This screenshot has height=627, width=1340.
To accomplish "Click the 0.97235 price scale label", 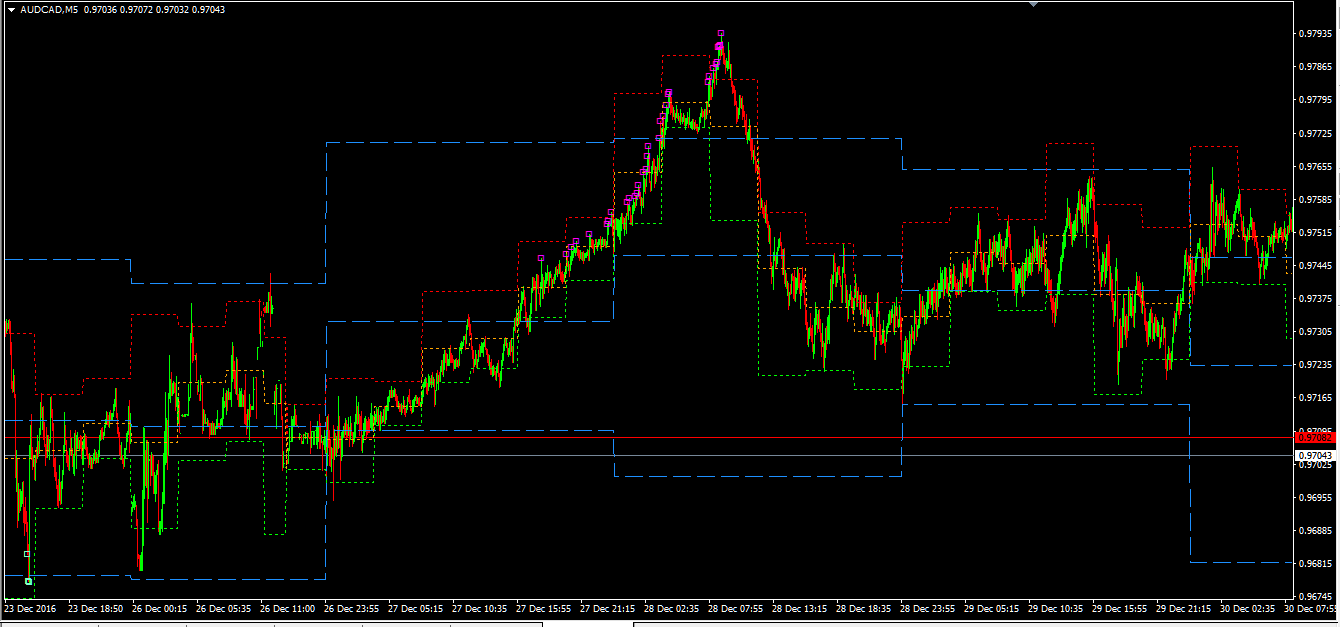I will click(x=1313, y=365).
